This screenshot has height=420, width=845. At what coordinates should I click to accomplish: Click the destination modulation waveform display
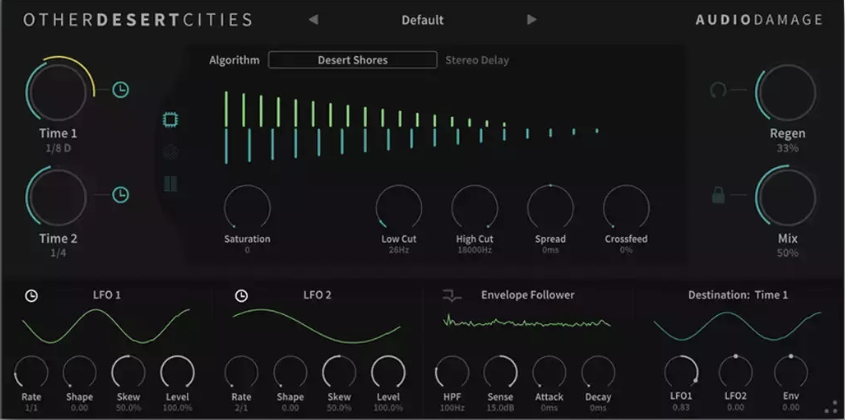[x=737, y=326]
